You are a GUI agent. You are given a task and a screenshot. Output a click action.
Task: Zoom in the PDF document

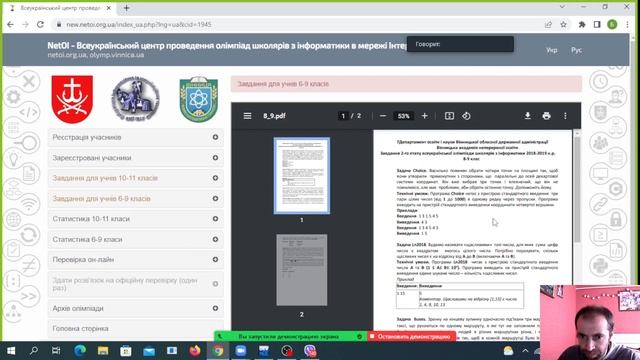[424, 116]
